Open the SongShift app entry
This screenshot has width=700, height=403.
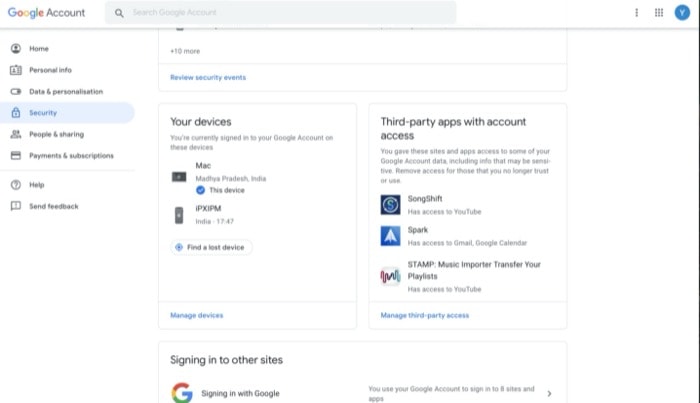(x=467, y=205)
